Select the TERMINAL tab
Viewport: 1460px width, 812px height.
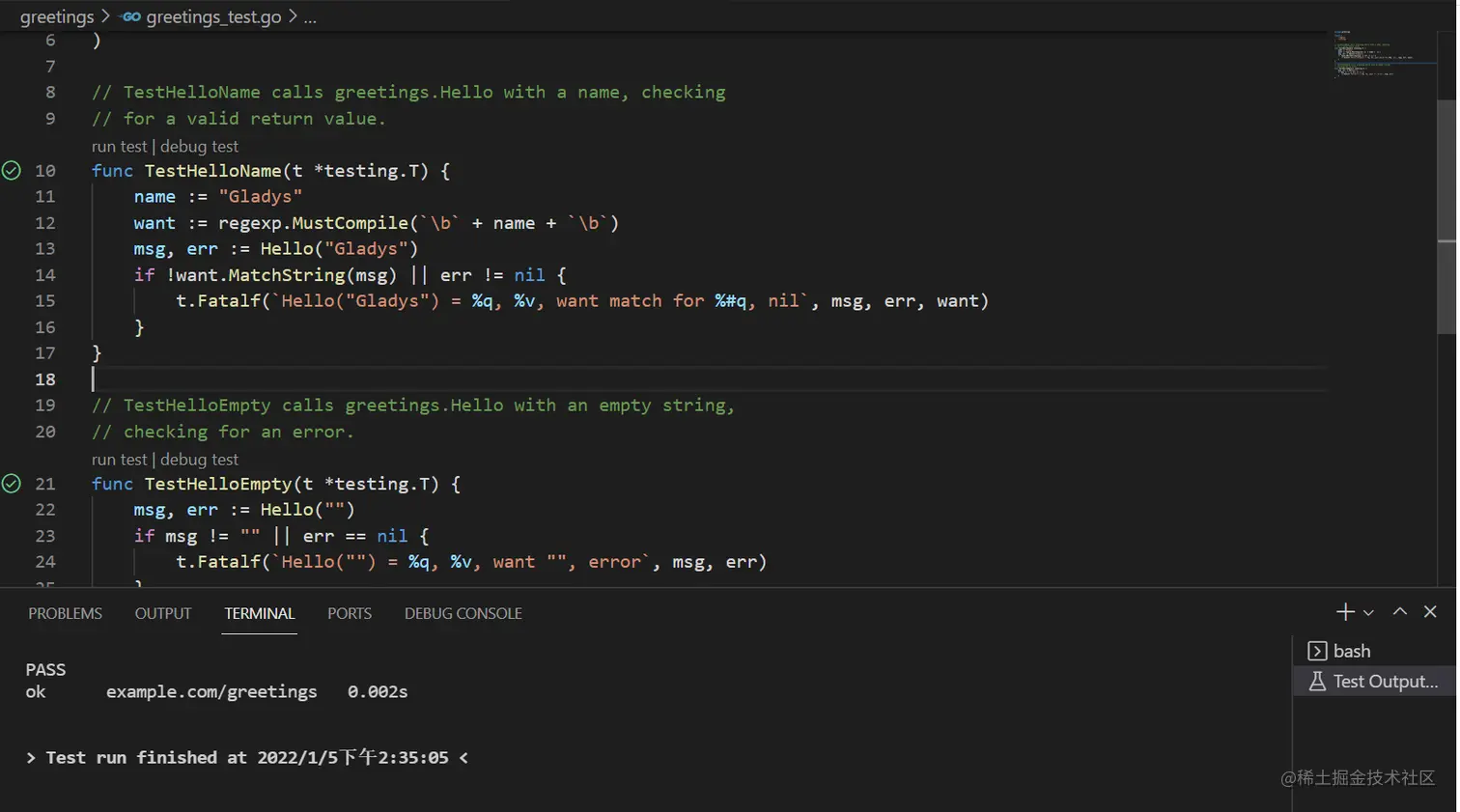260,613
